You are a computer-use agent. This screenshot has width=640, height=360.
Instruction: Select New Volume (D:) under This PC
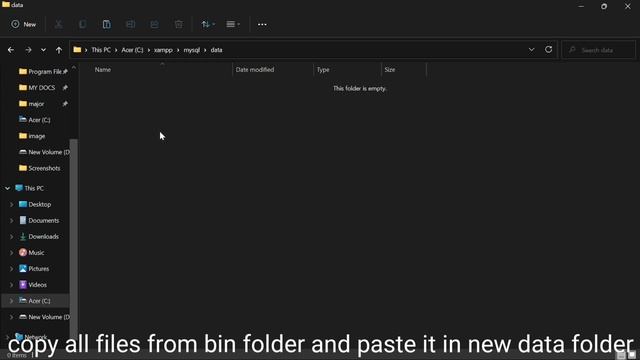(x=44, y=317)
